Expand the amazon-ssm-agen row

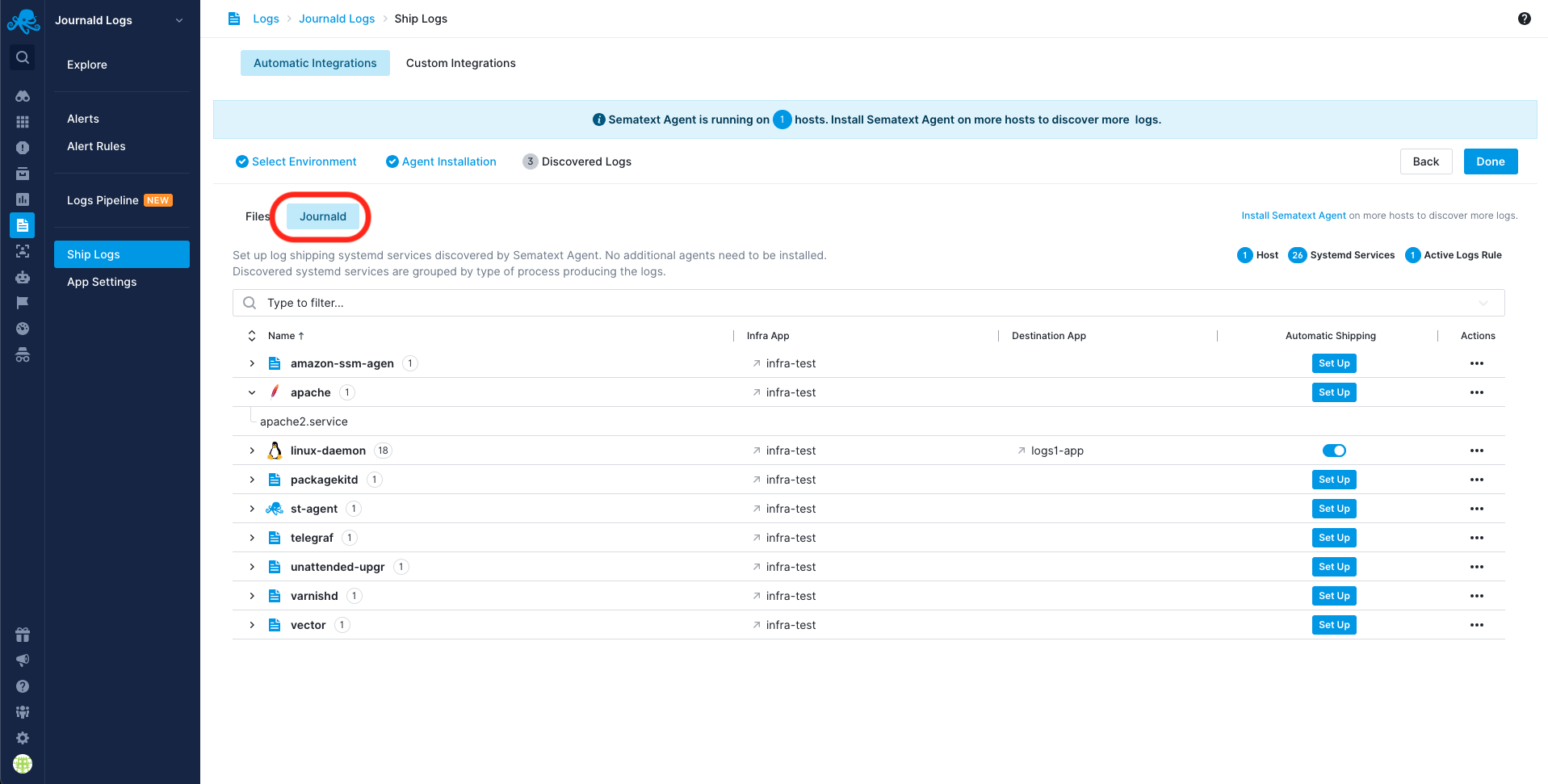pos(252,363)
